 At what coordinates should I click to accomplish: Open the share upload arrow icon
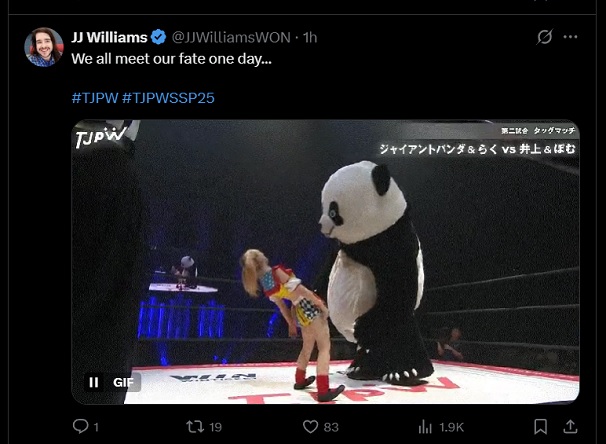point(570,426)
